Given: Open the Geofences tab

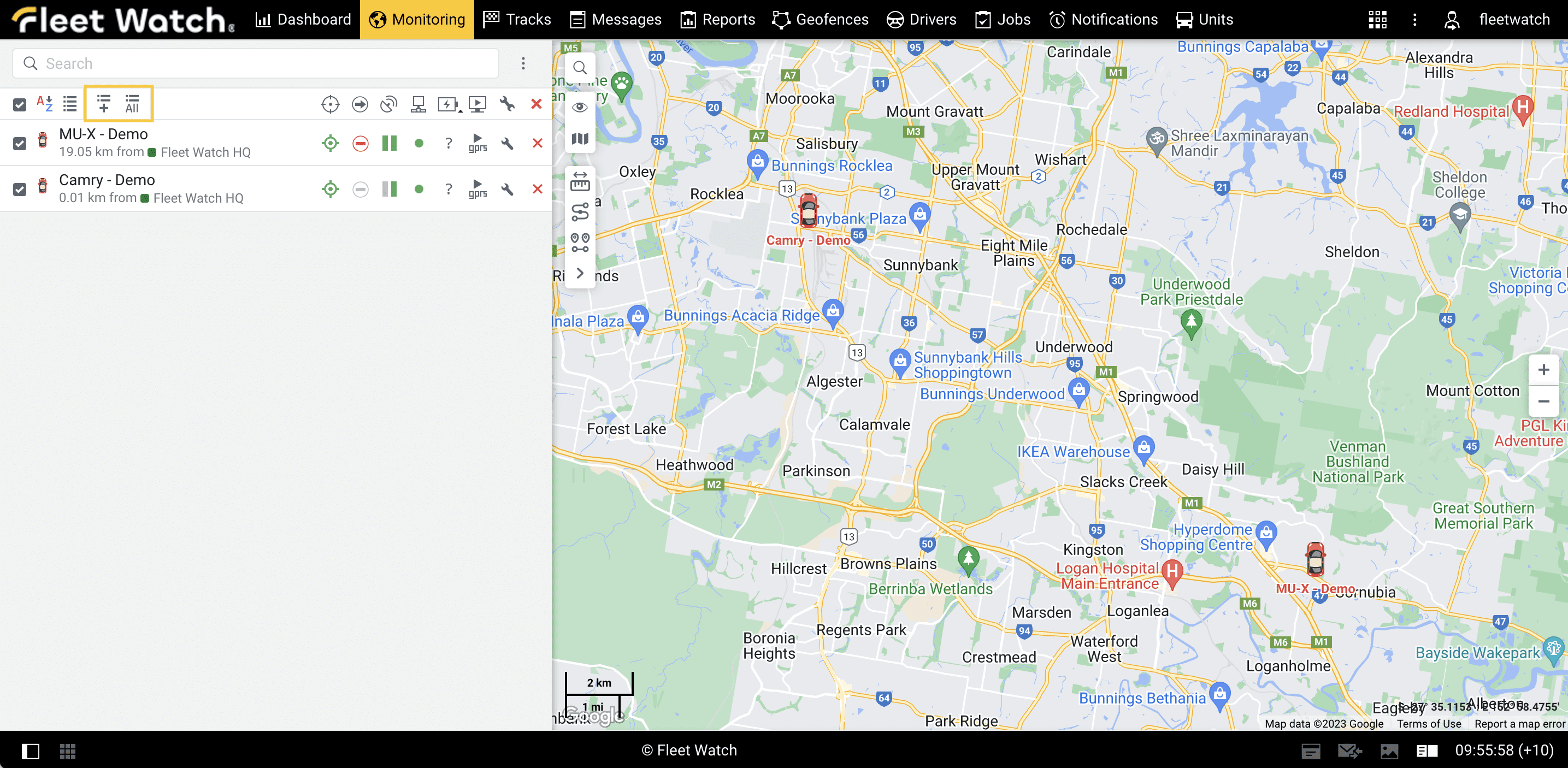Looking at the screenshot, I should tap(820, 20).
